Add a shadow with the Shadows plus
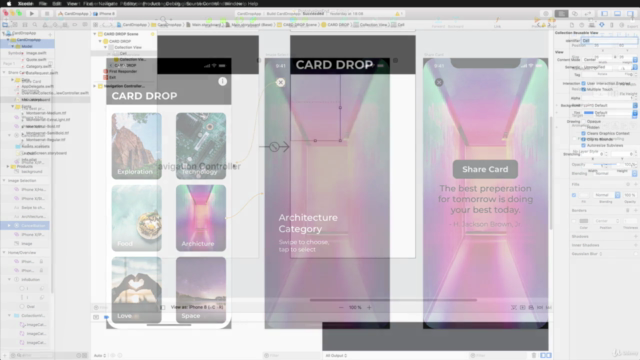Image resolution: width=640 pixels, height=360 pixels. 636,236
